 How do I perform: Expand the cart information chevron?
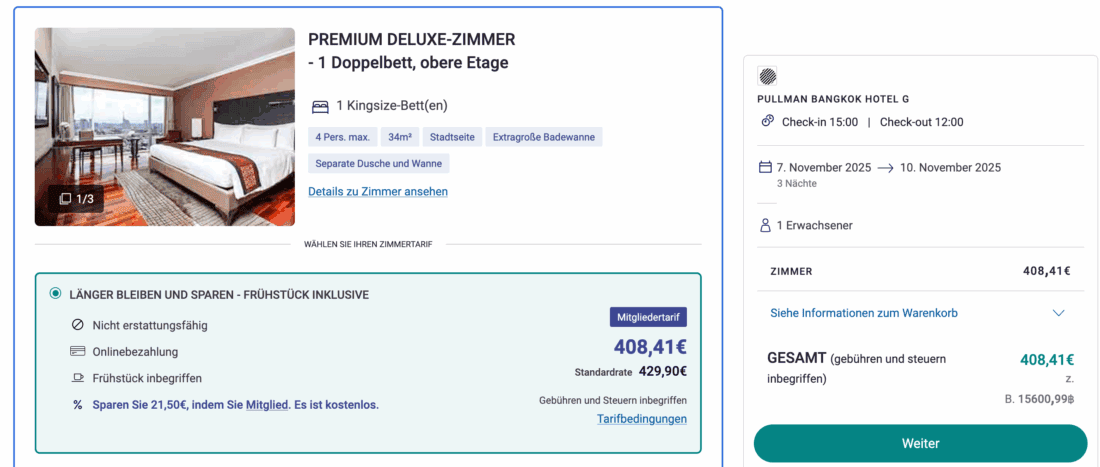[1059, 313]
